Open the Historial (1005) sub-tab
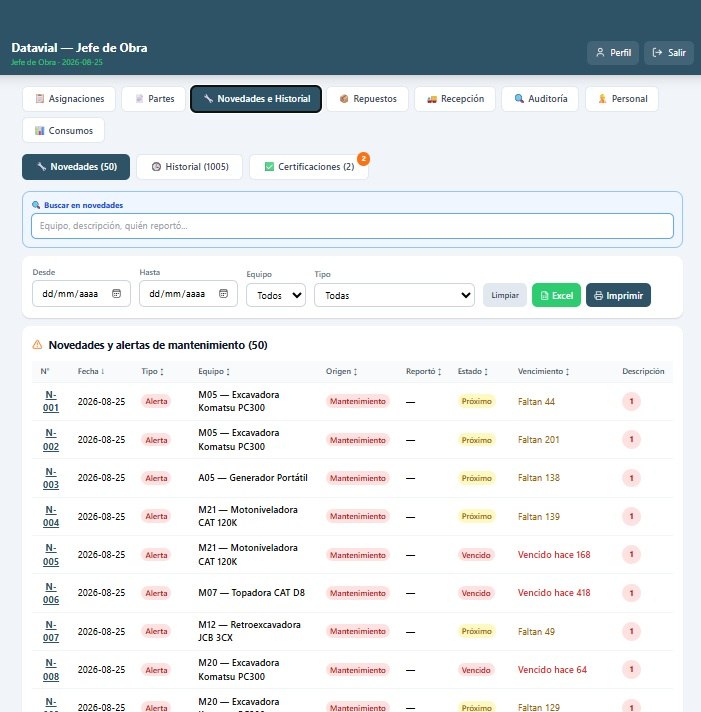701x712 pixels. (x=190, y=167)
